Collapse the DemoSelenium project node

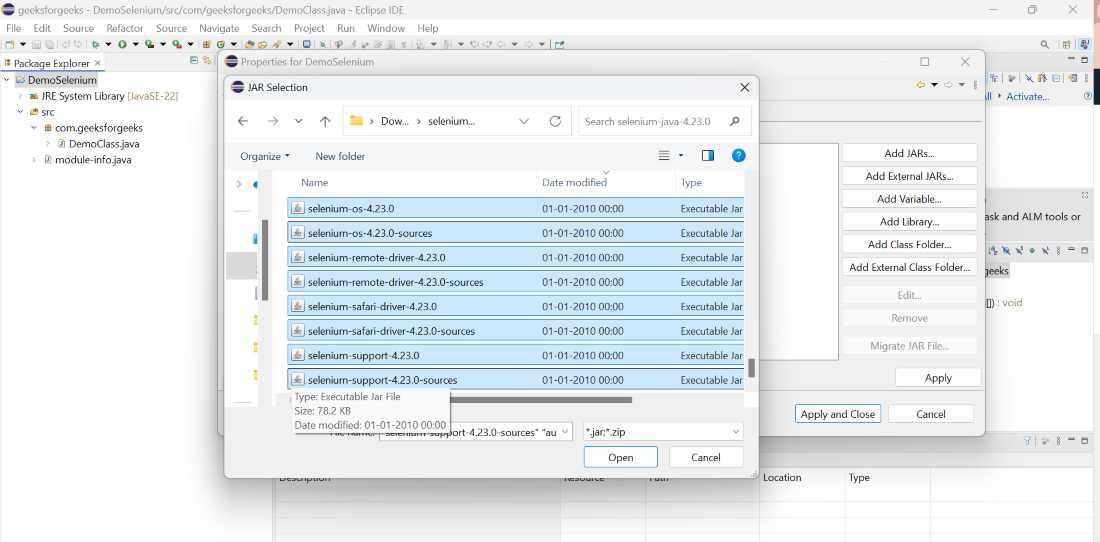point(6,80)
